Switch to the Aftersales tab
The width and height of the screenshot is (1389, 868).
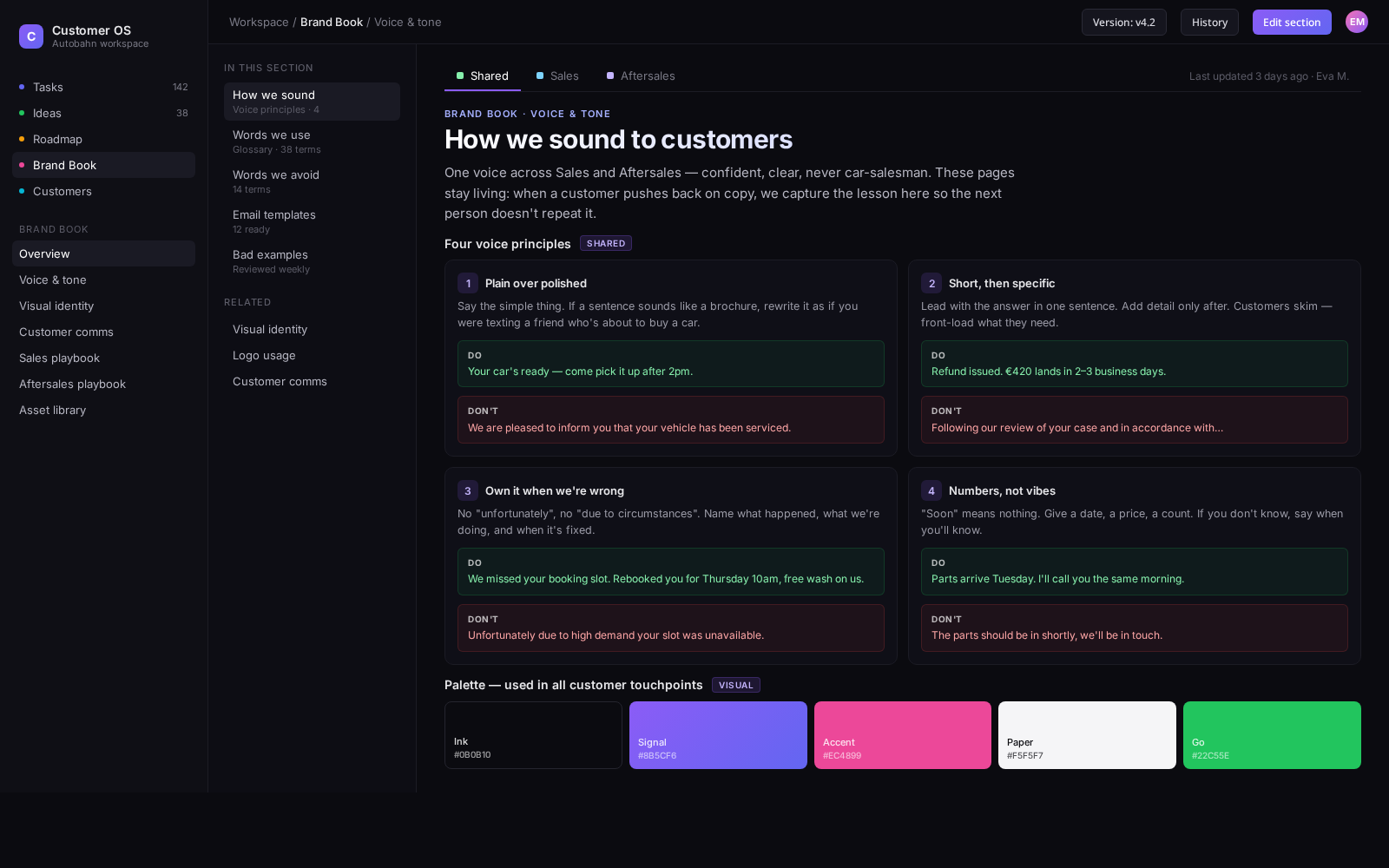641,76
